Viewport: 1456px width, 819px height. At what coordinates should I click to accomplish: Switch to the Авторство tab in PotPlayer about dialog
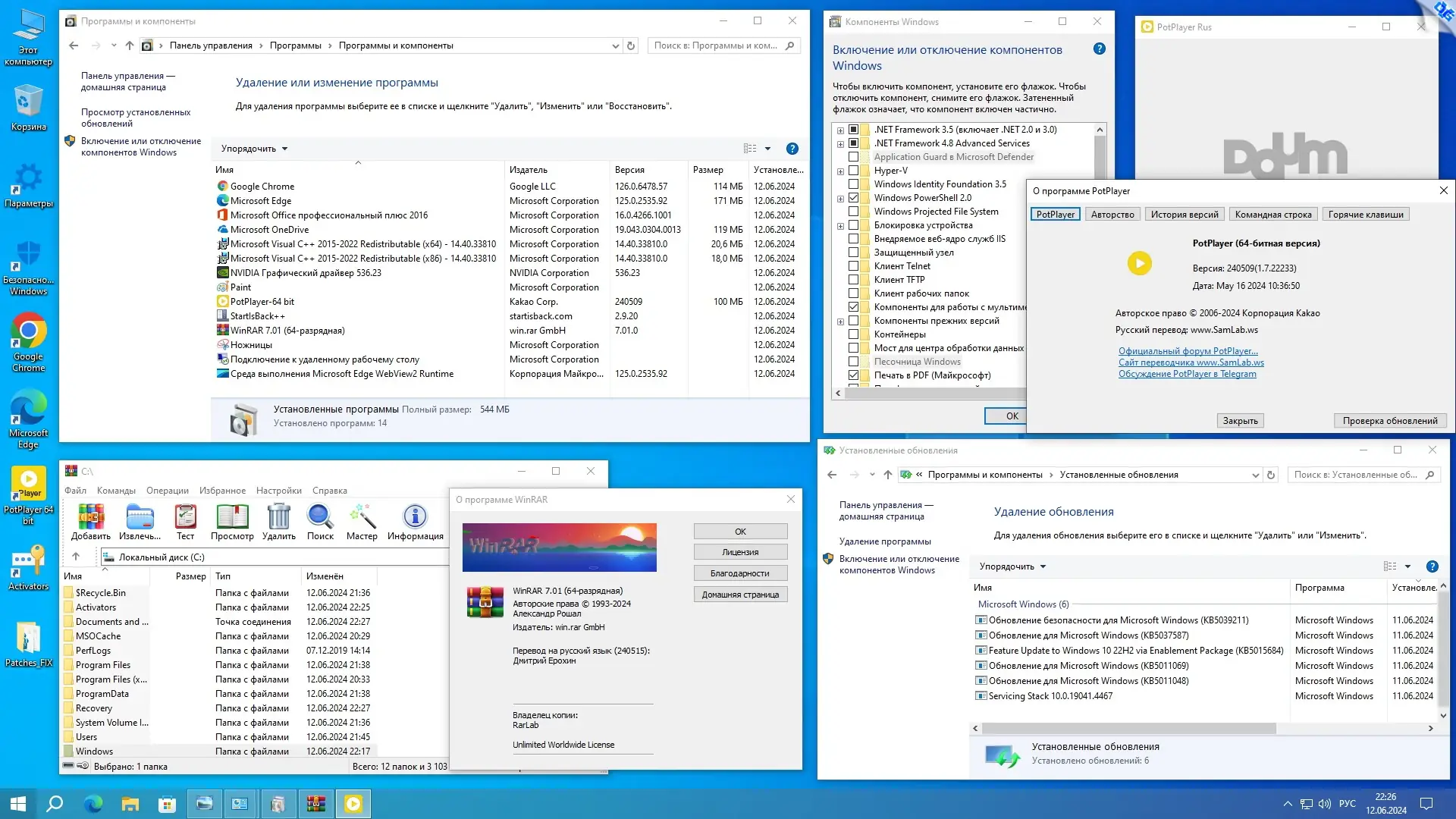coord(1111,214)
